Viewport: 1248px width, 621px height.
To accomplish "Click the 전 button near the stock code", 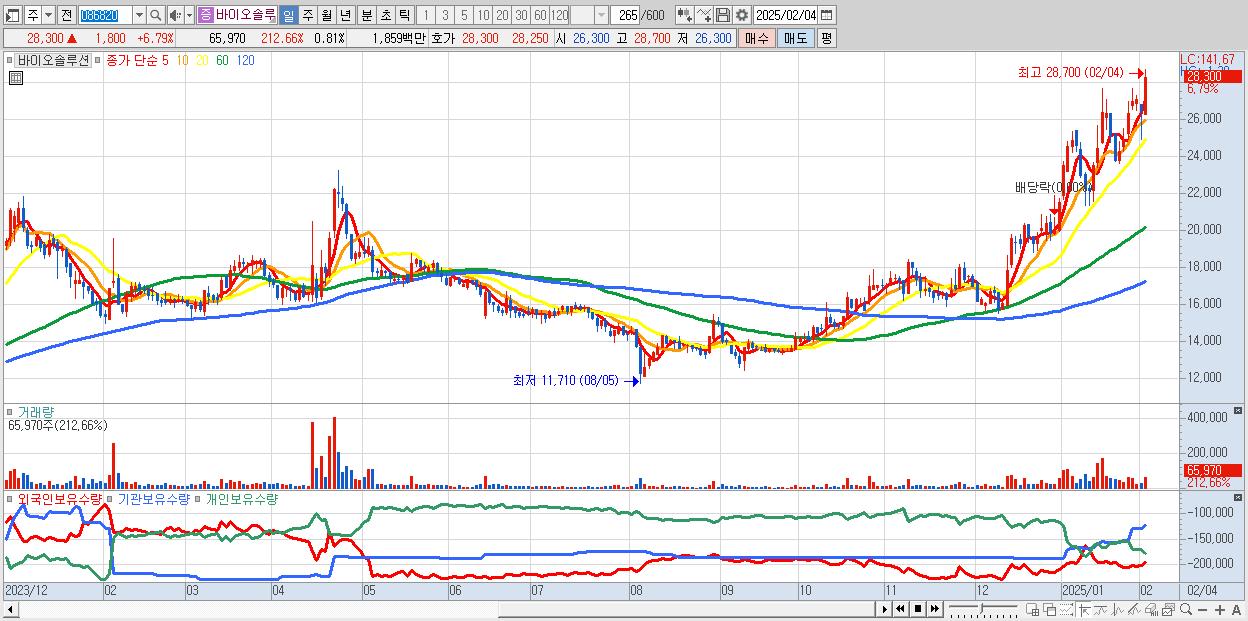I will click(x=67, y=15).
